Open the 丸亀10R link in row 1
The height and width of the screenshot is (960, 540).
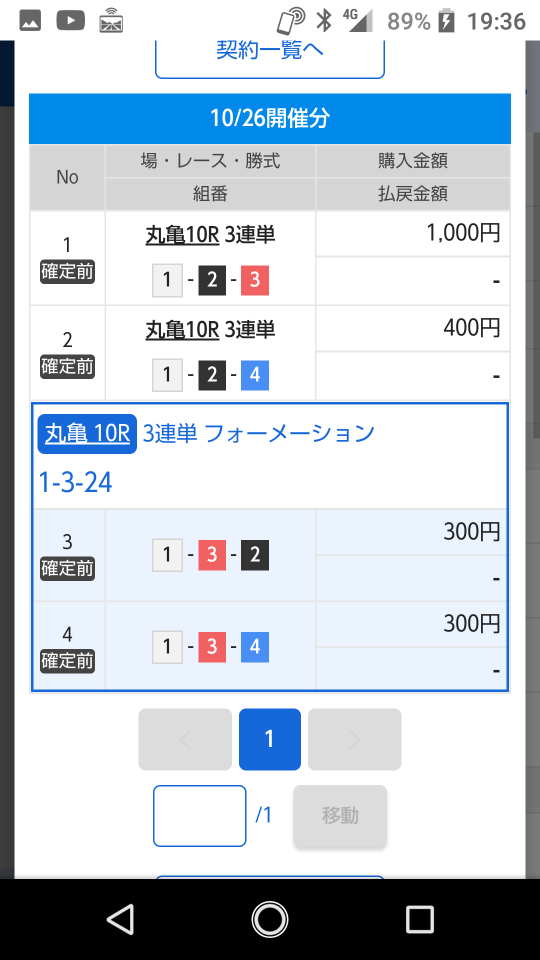[182, 234]
